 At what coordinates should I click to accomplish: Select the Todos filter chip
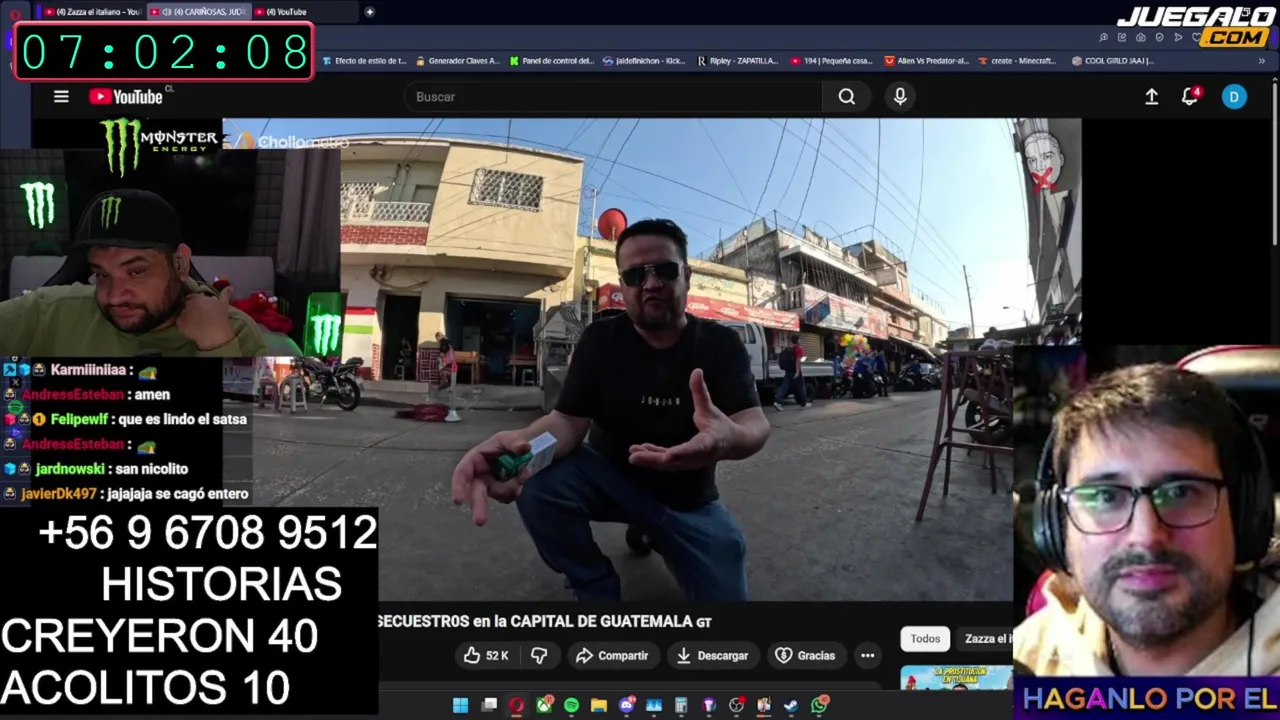click(x=925, y=639)
